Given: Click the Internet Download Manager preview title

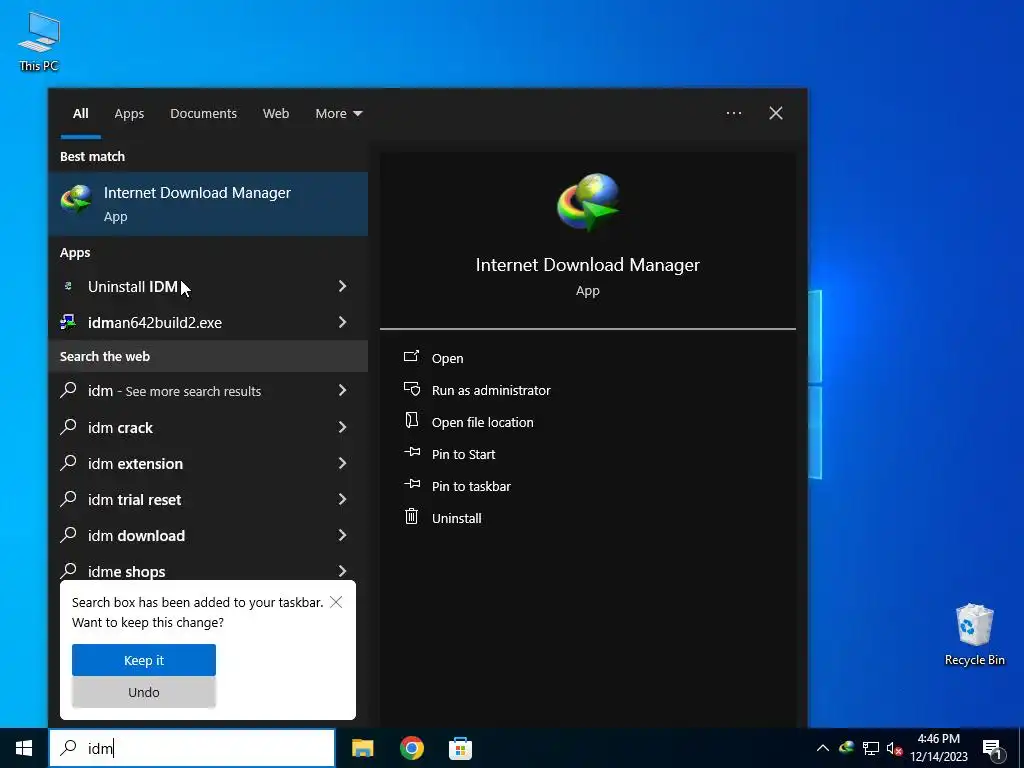Looking at the screenshot, I should coord(588,264).
